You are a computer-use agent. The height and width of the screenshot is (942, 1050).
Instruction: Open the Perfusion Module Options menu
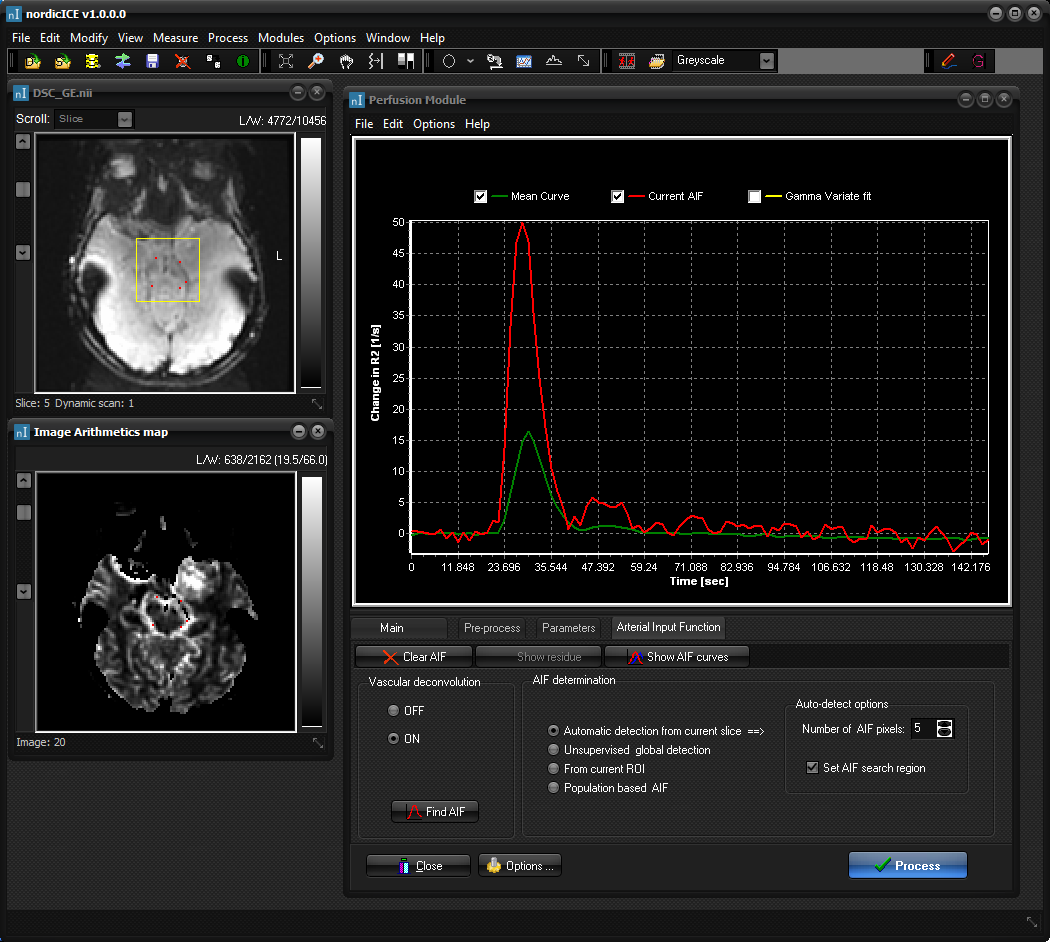pyautogui.click(x=433, y=124)
